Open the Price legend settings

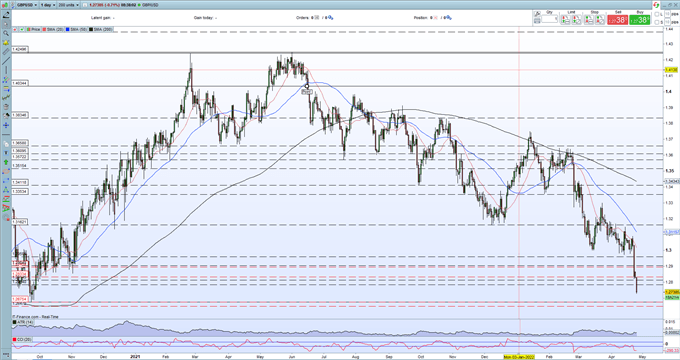(x=33, y=29)
